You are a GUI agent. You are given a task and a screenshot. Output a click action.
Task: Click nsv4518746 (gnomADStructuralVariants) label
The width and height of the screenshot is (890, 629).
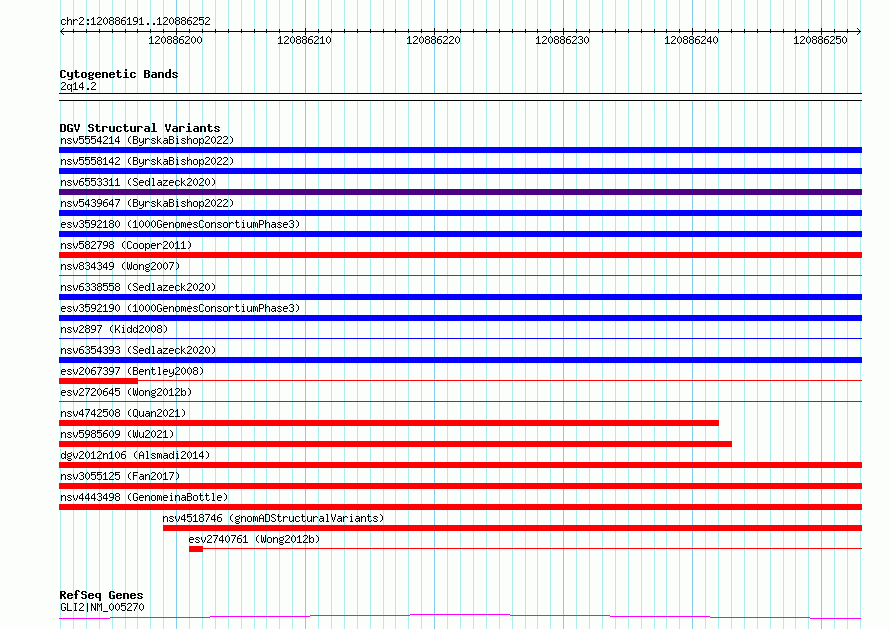[273, 518]
